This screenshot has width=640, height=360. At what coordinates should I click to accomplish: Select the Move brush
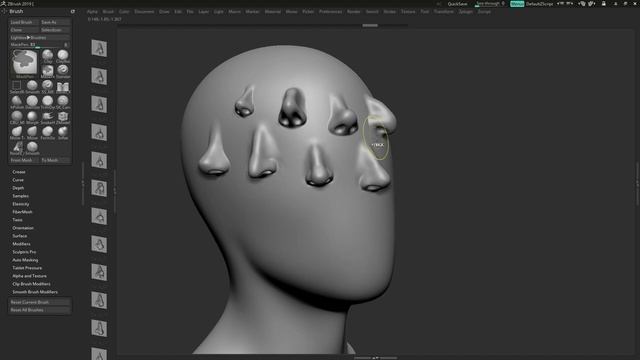pos(32,133)
